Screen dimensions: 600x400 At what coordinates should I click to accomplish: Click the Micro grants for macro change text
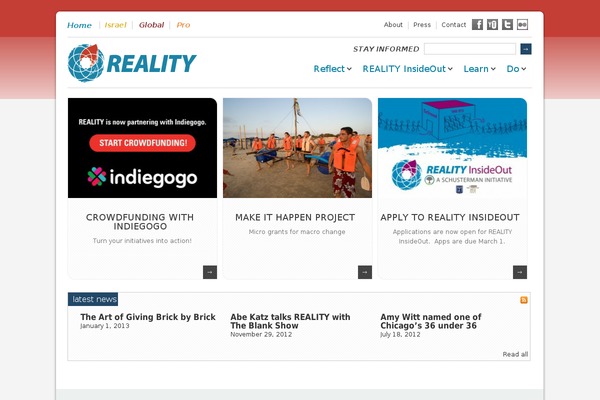point(297,232)
